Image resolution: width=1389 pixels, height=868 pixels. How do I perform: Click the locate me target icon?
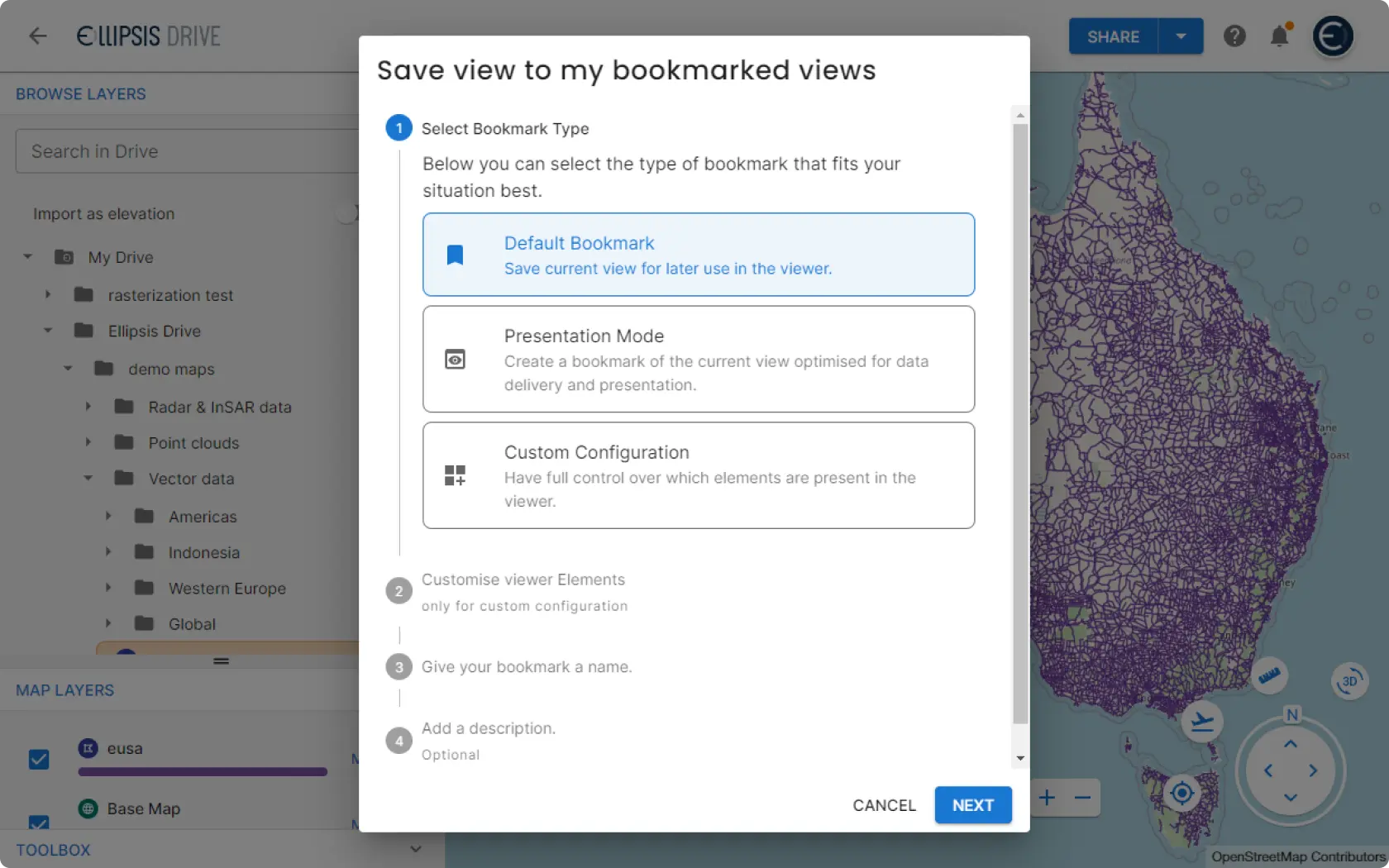click(1182, 794)
